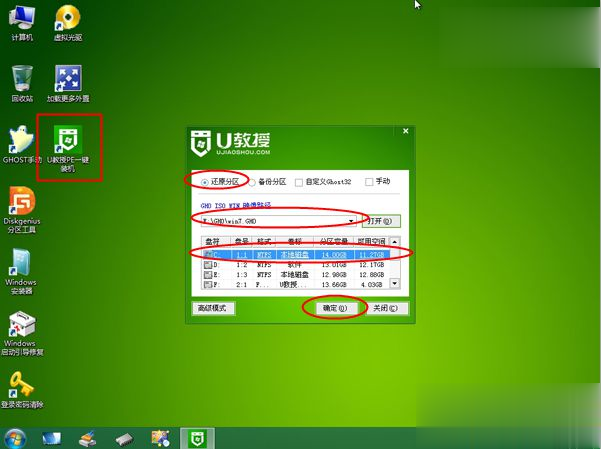
Task: Open Windows 安装器 desktop shortcut
Action: pyautogui.click(x=21, y=271)
